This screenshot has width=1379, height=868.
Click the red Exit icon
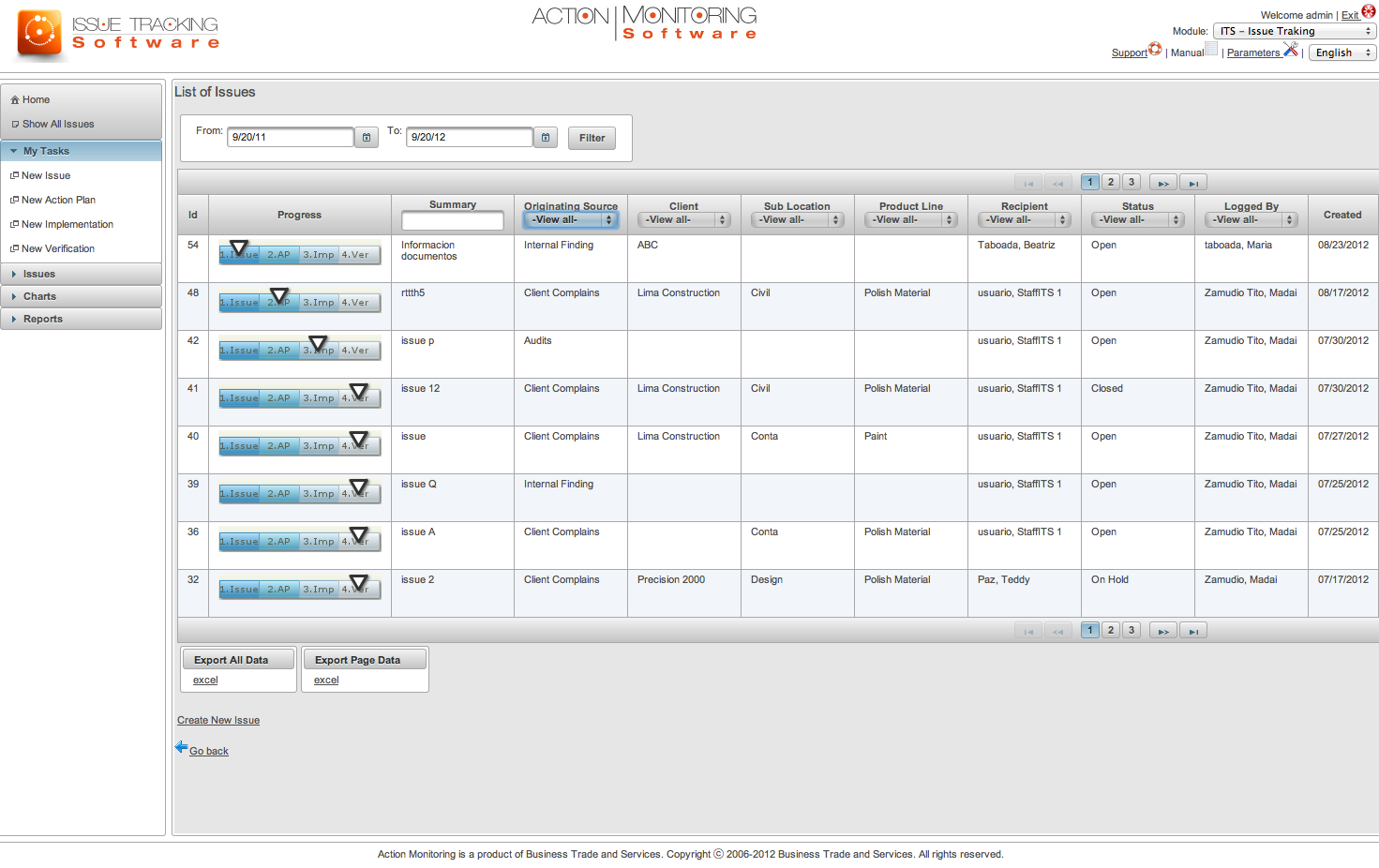[x=1369, y=12]
